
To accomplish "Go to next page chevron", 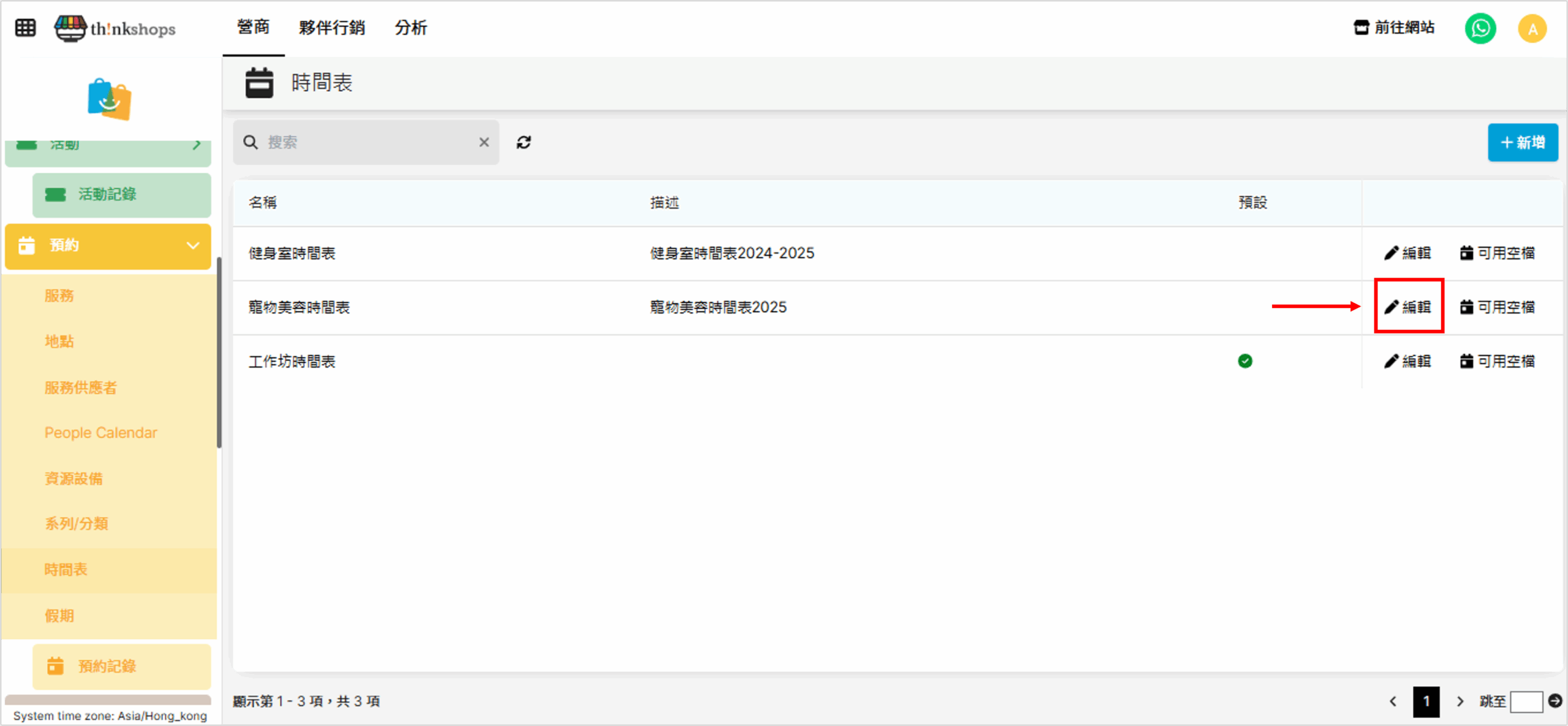I will coord(1460,702).
